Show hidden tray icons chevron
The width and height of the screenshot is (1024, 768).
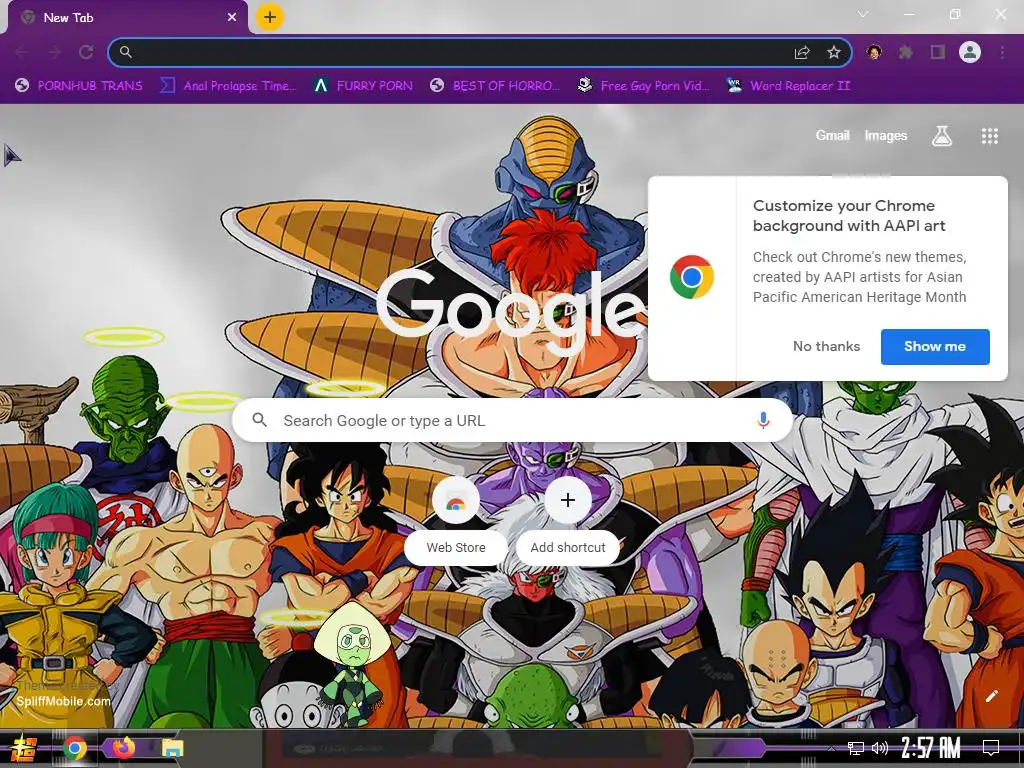(830, 748)
